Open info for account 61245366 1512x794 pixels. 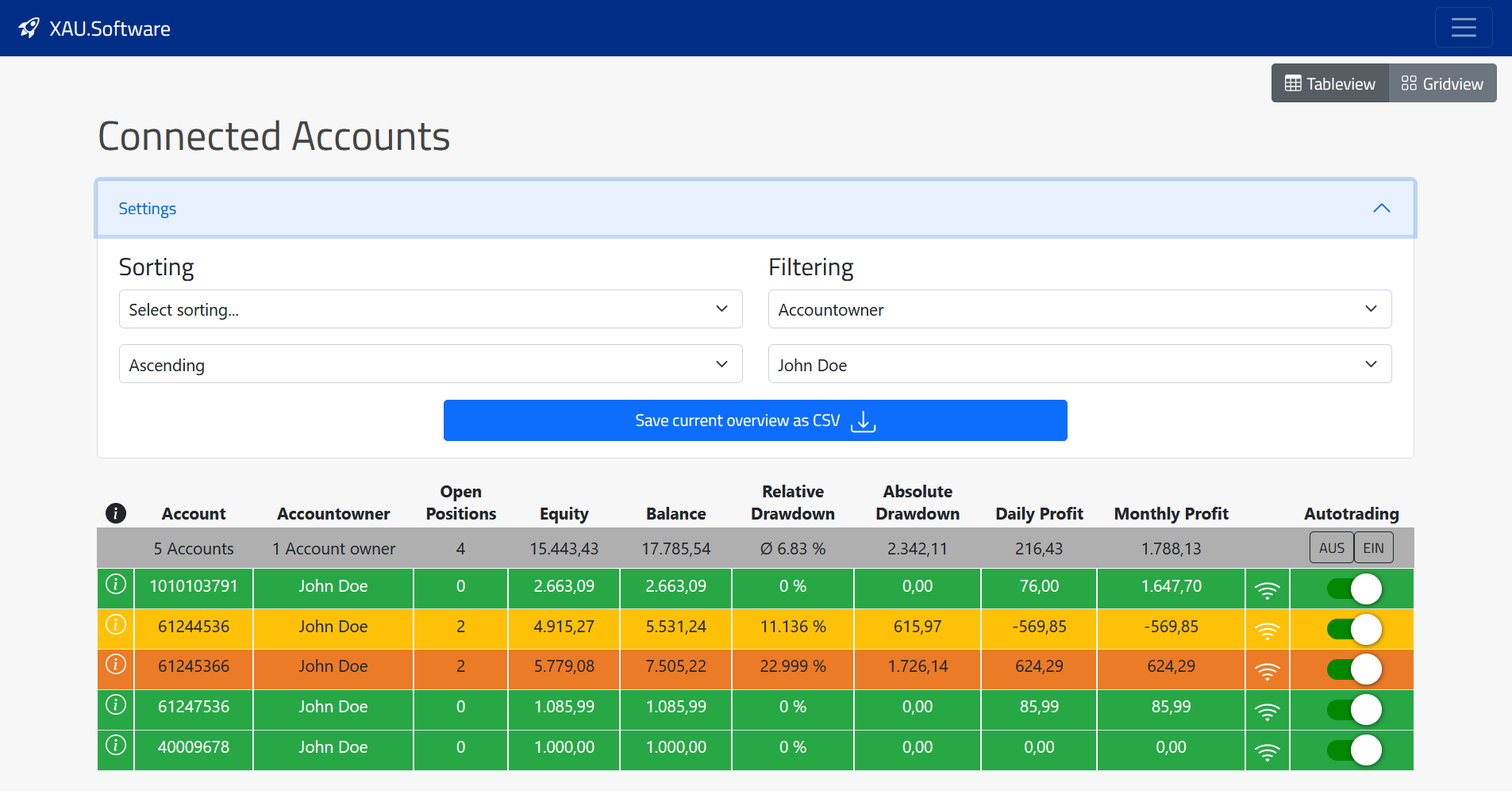click(116, 664)
